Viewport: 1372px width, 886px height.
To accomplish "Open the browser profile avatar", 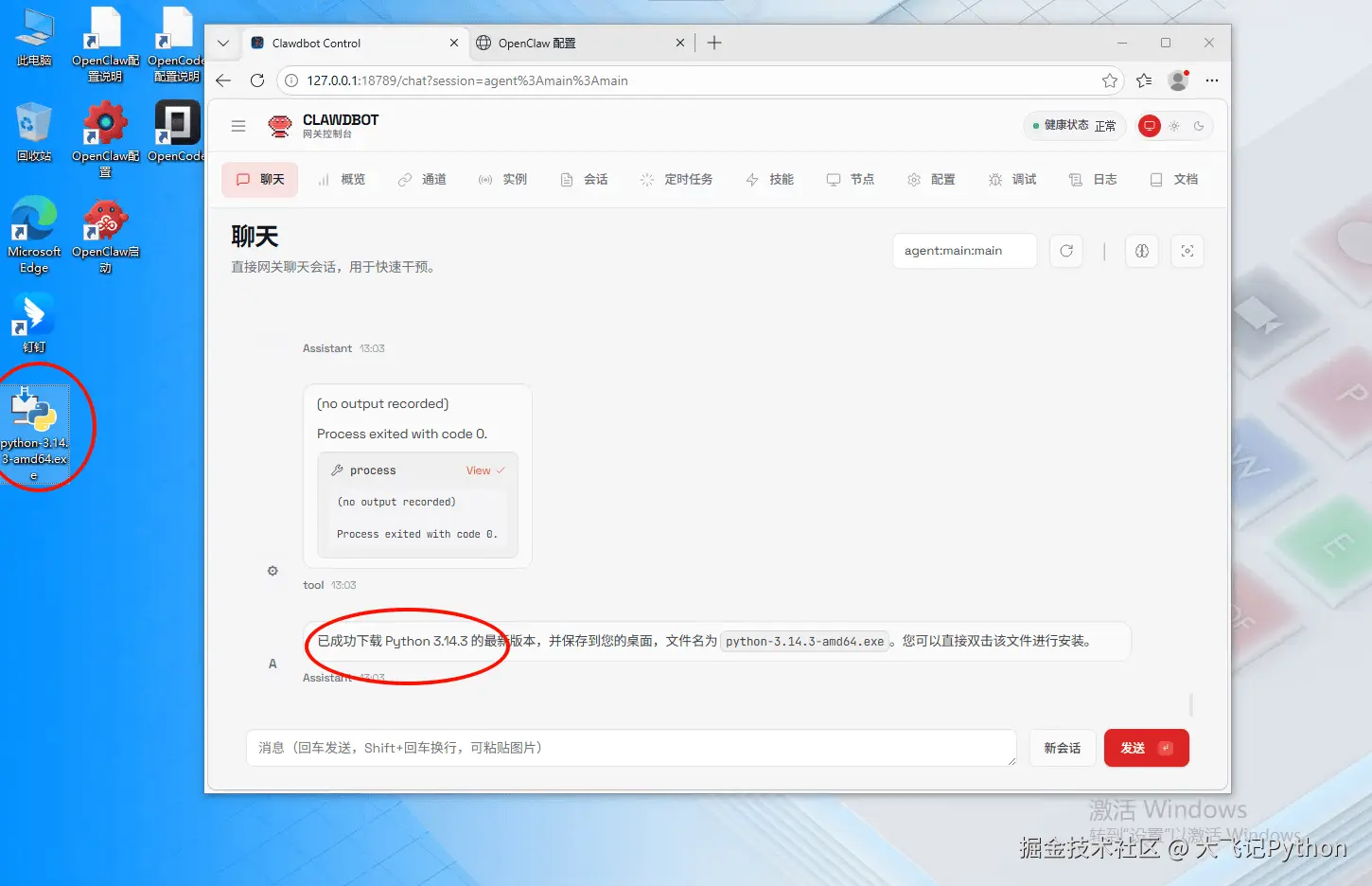I will 1178,80.
